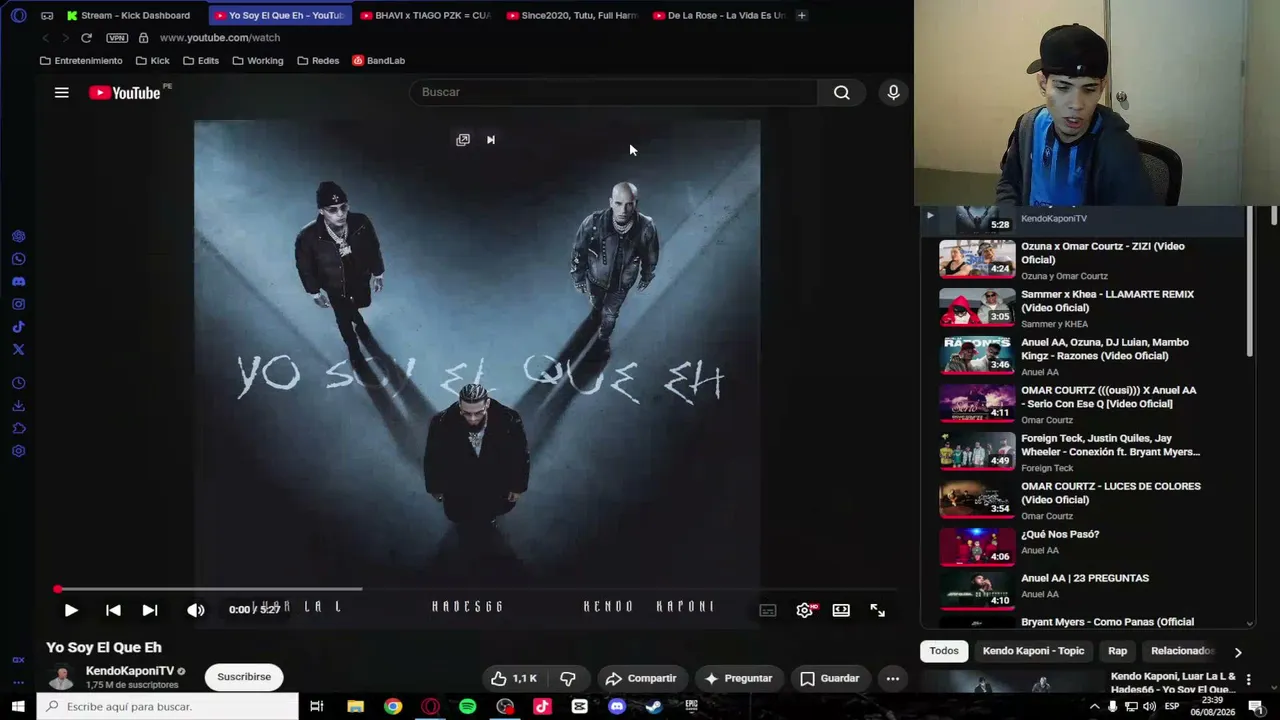
Task: Focus the Buscar search field
Action: coord(614,92)
